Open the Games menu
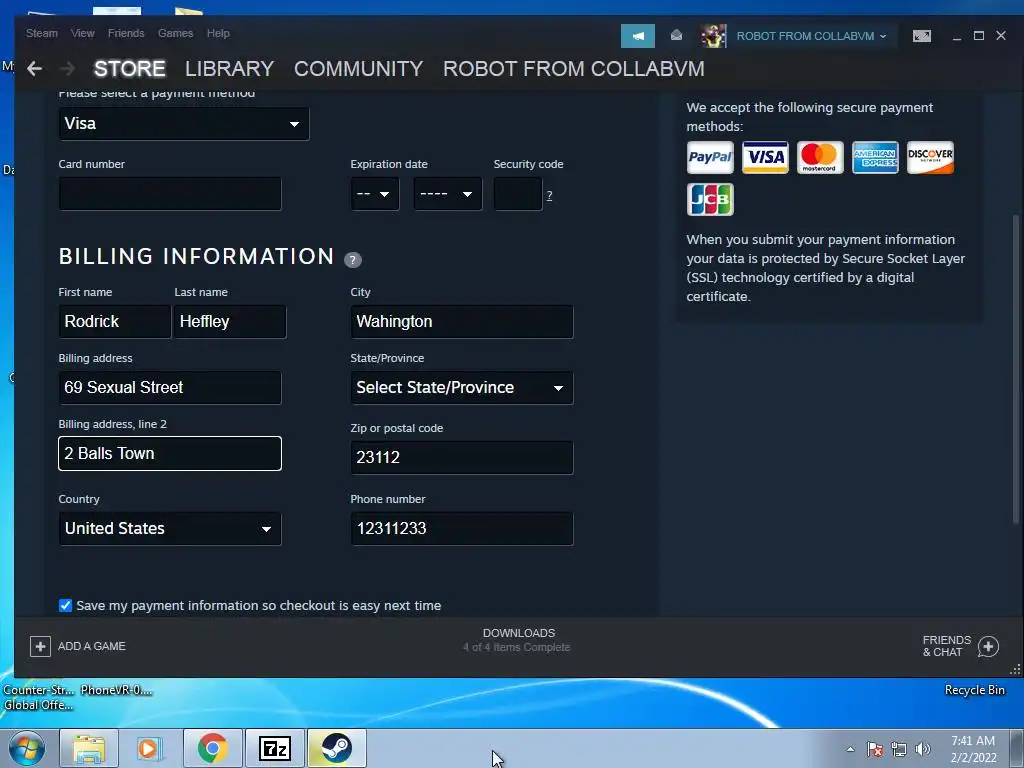The width and height of the screenshot is (1024, 768). (176, 33)
